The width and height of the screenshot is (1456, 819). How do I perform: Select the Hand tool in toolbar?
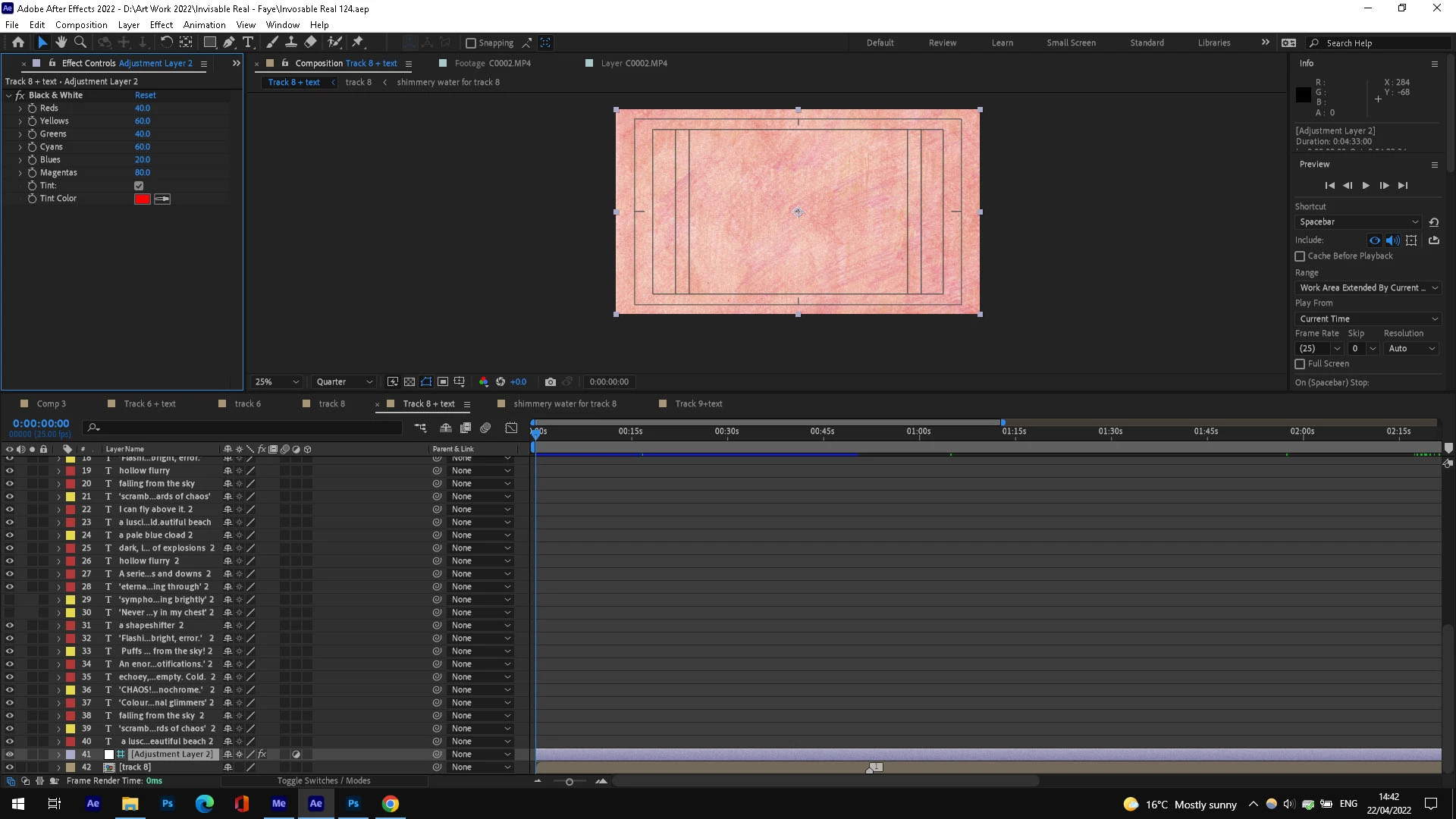(x=61, y=42)
